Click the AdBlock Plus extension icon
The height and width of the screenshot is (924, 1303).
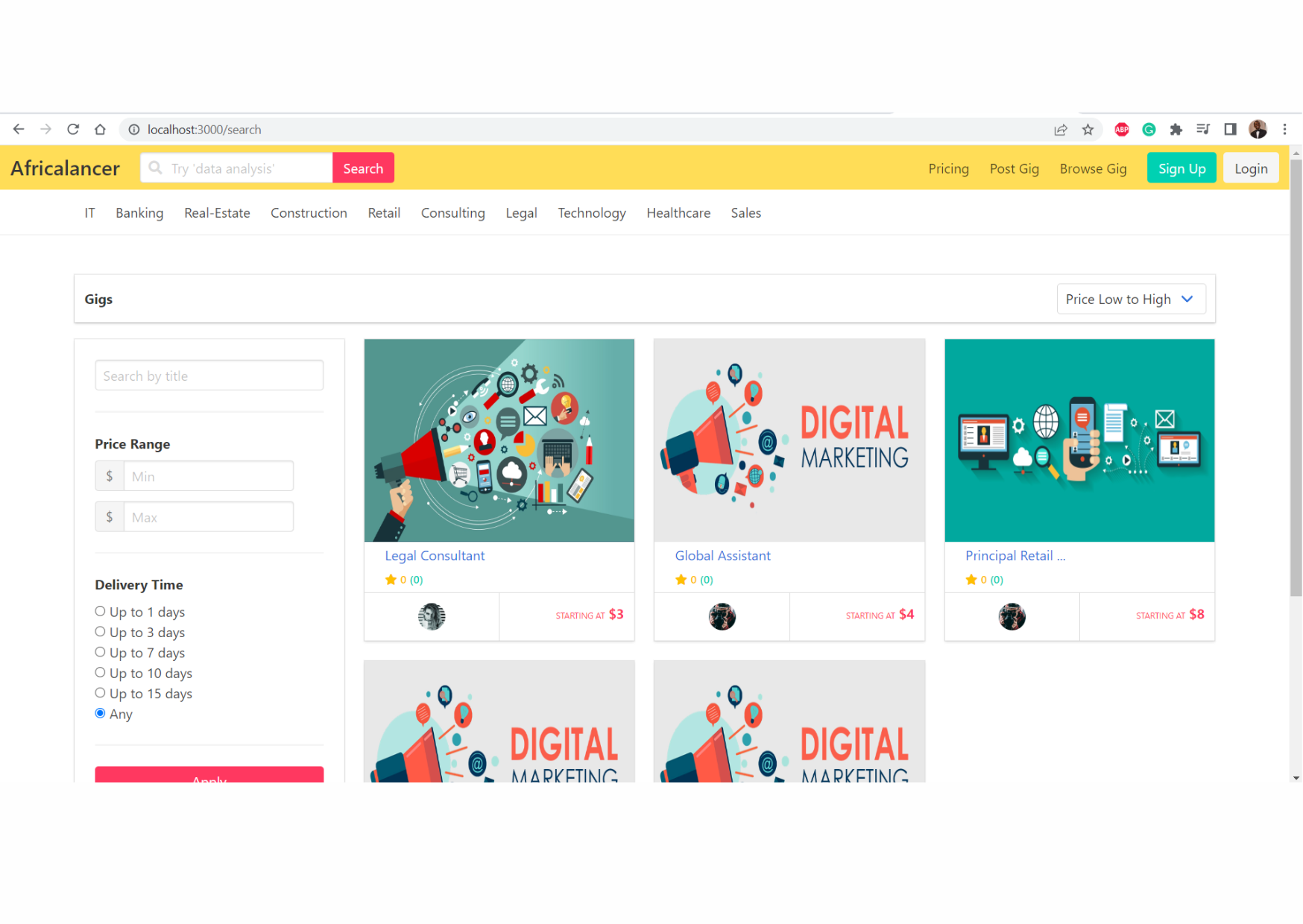pyautogui.click(x=1121, y=130)
